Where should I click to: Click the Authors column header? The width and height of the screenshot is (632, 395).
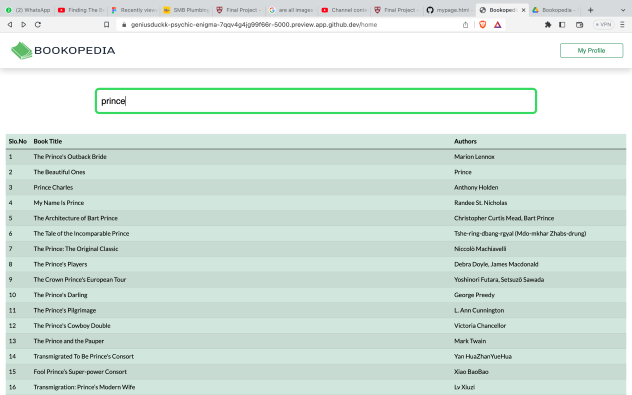tap(465, 141)
